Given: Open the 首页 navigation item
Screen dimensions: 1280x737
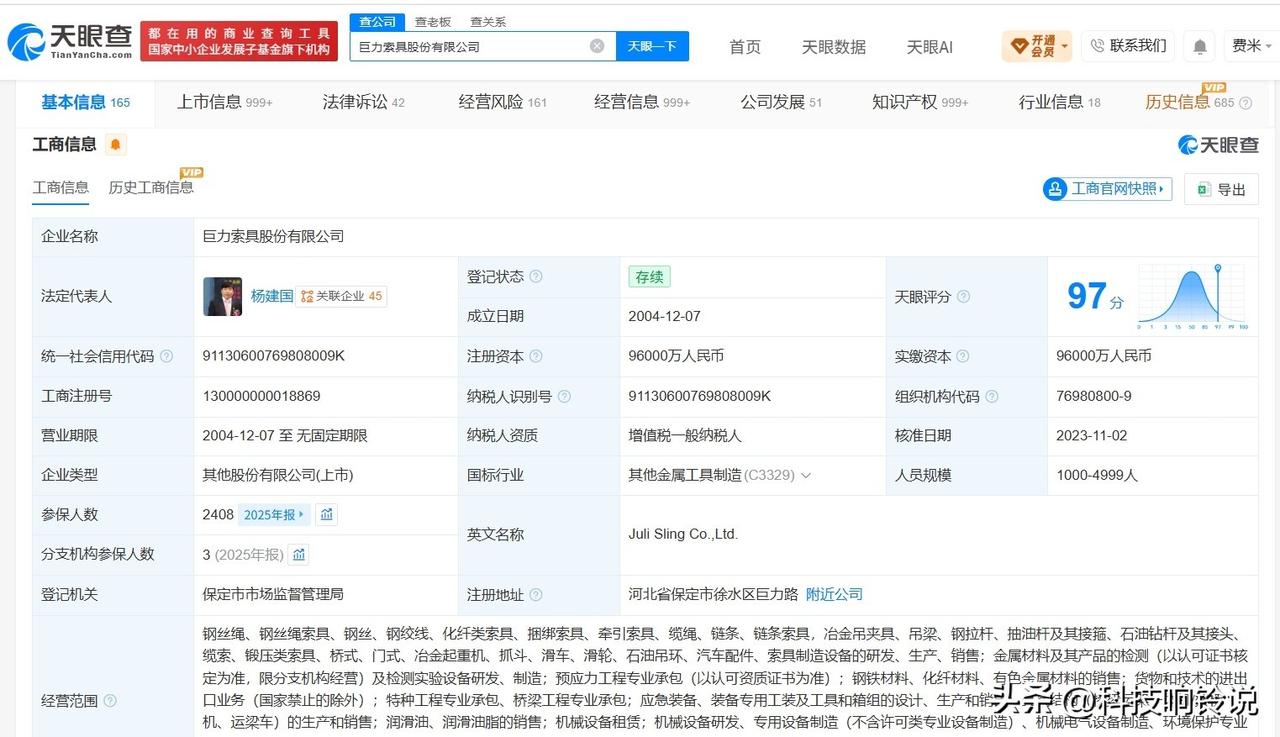Looking at the screenshot, I should tap(745, 47).
